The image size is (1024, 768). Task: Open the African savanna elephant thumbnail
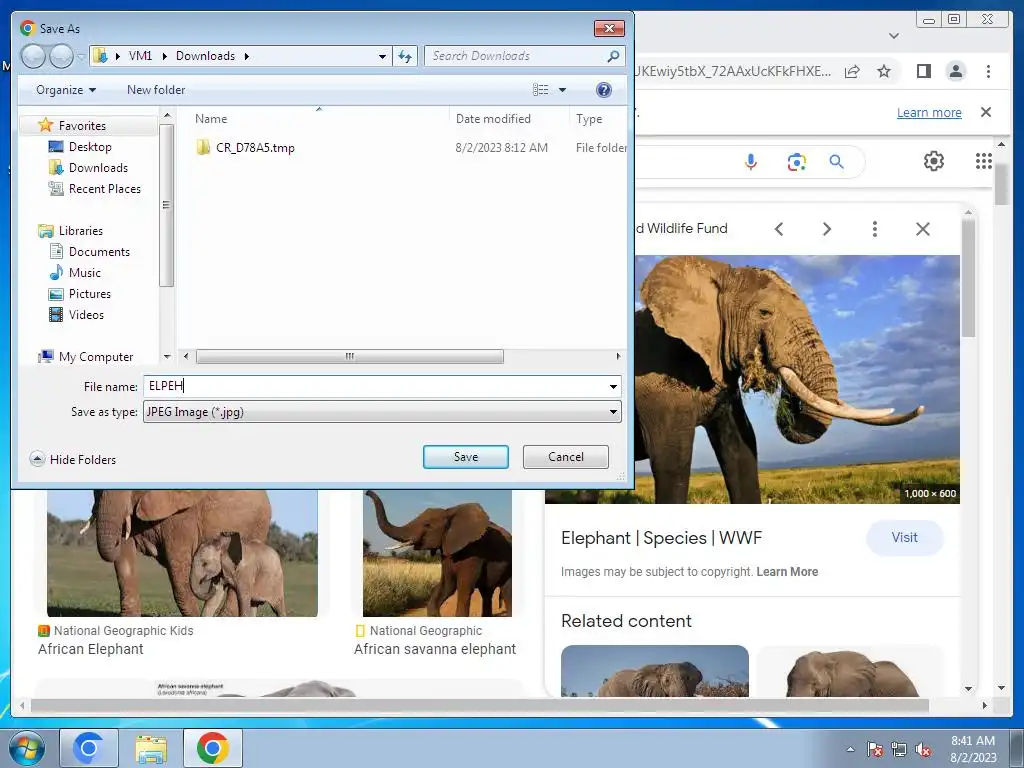point(438,552)
